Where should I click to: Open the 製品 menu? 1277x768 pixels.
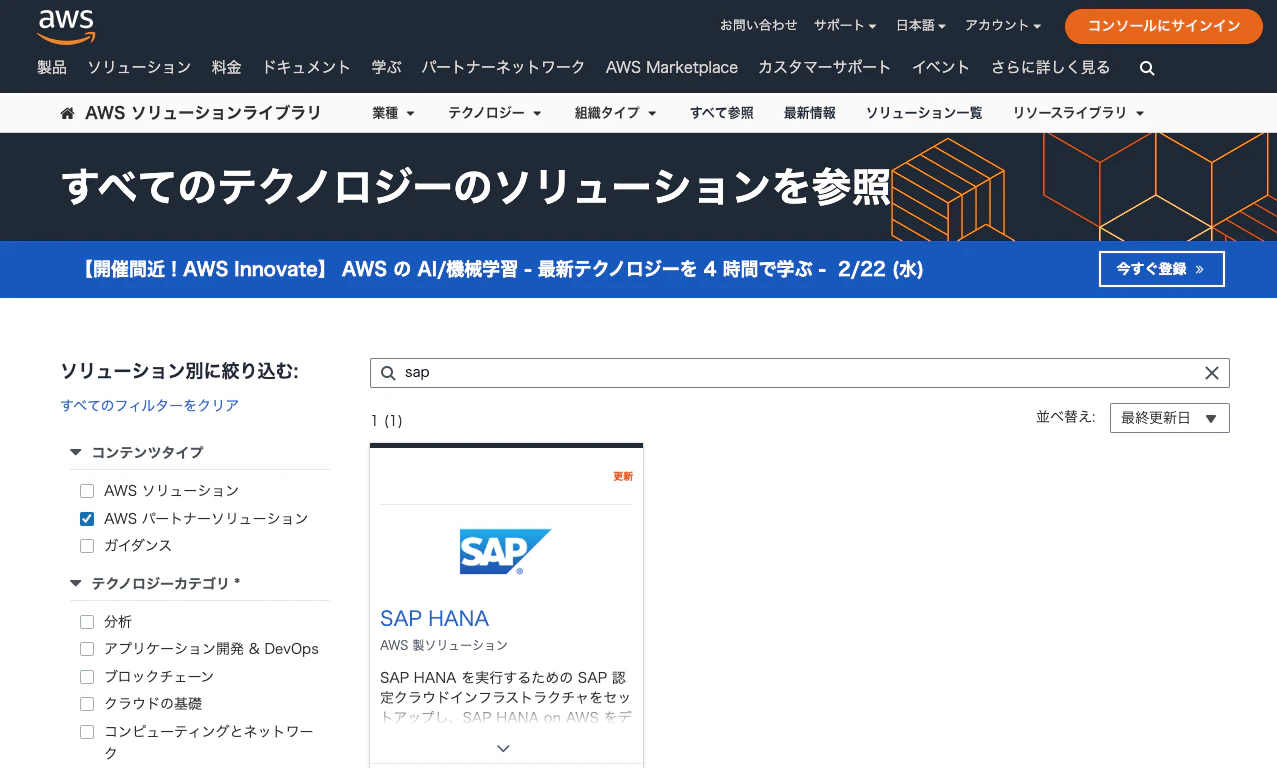52,68
